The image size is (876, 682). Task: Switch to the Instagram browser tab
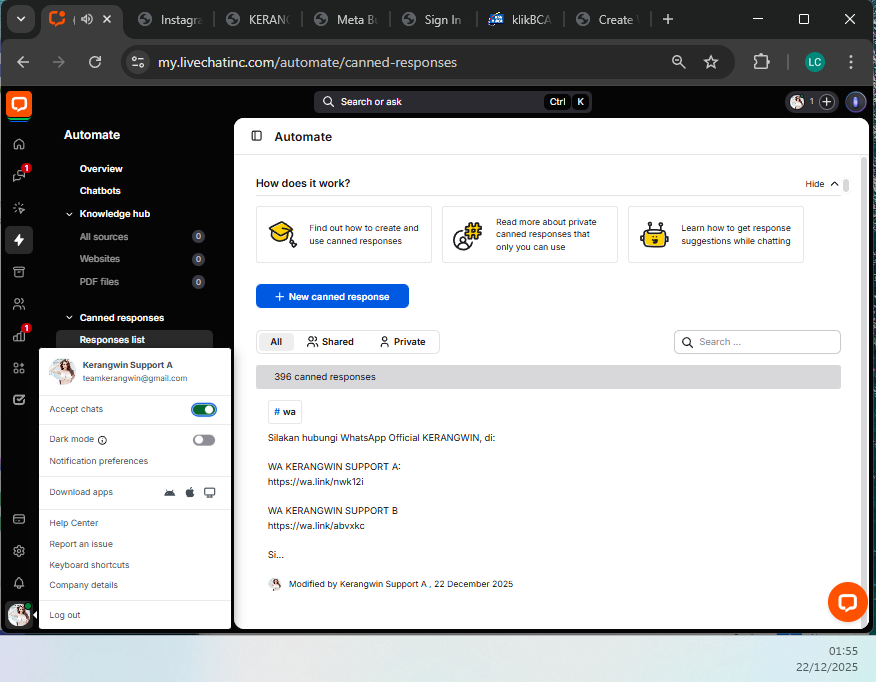tap(170, 20)
